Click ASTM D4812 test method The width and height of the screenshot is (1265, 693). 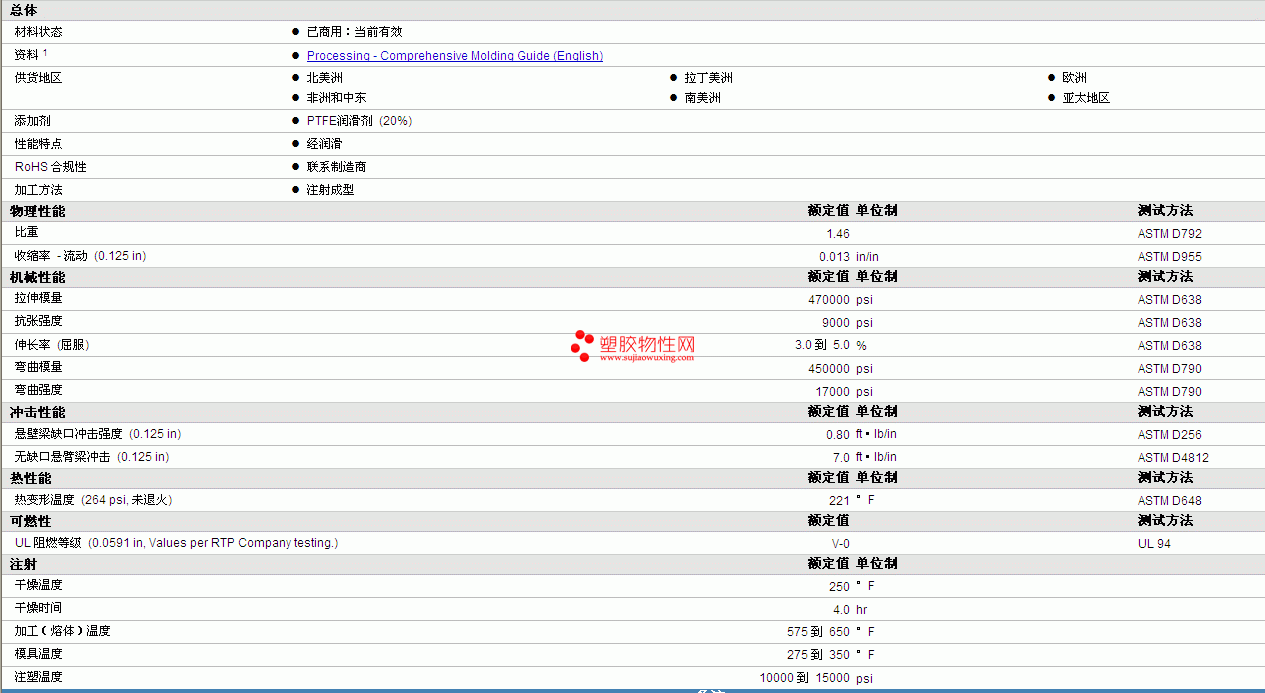[x=1174, y=458]
